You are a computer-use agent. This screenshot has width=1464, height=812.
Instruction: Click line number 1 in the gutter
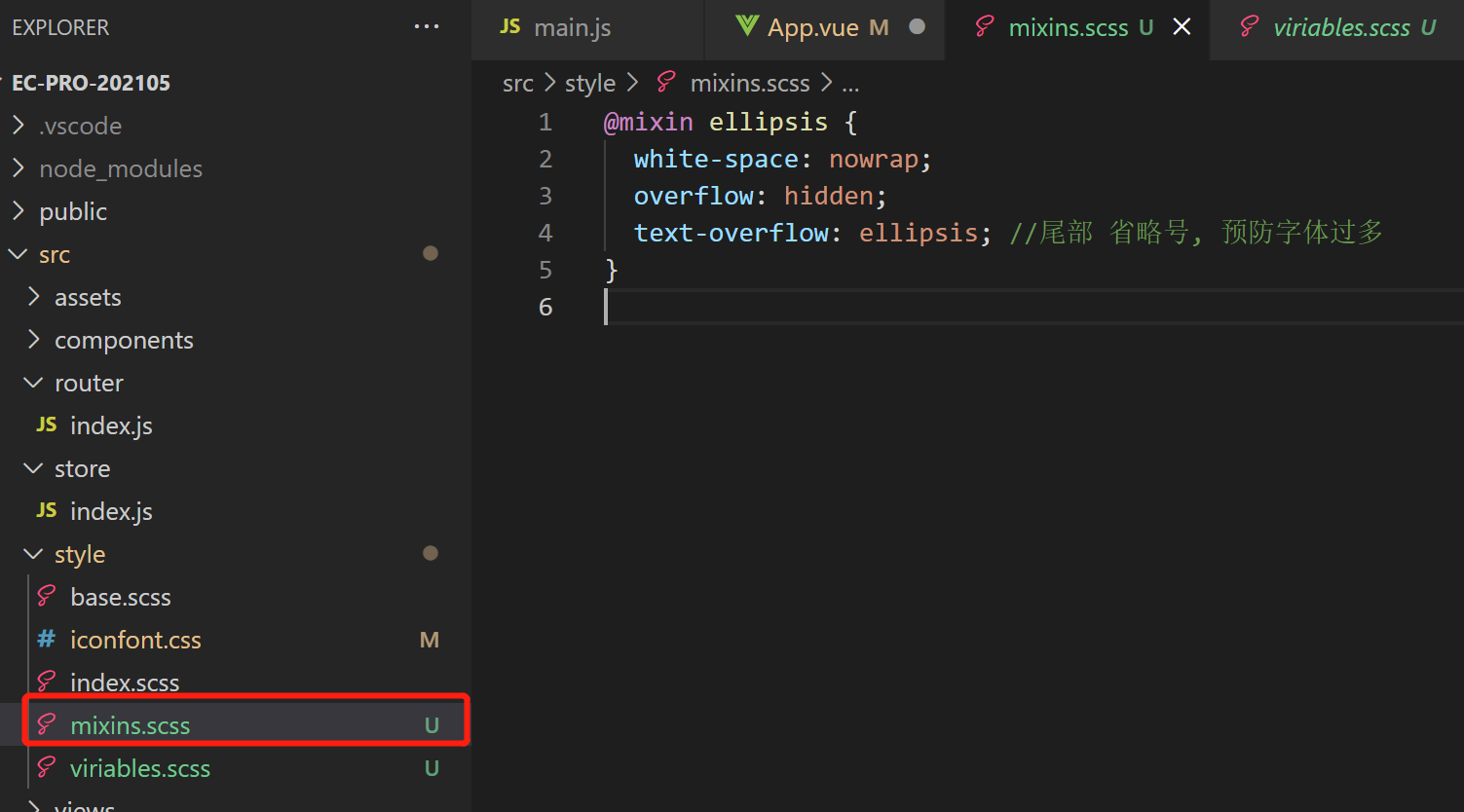tap(545, 122)
